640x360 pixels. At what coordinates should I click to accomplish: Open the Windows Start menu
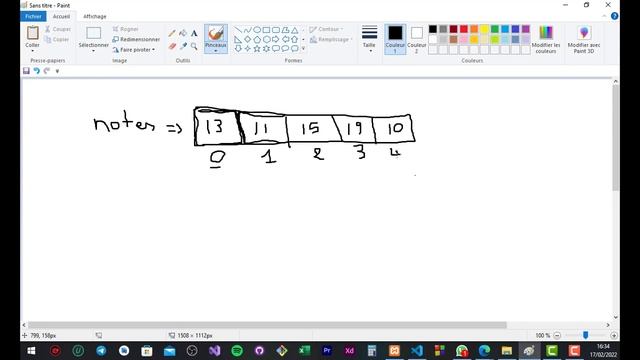[31, 351]
